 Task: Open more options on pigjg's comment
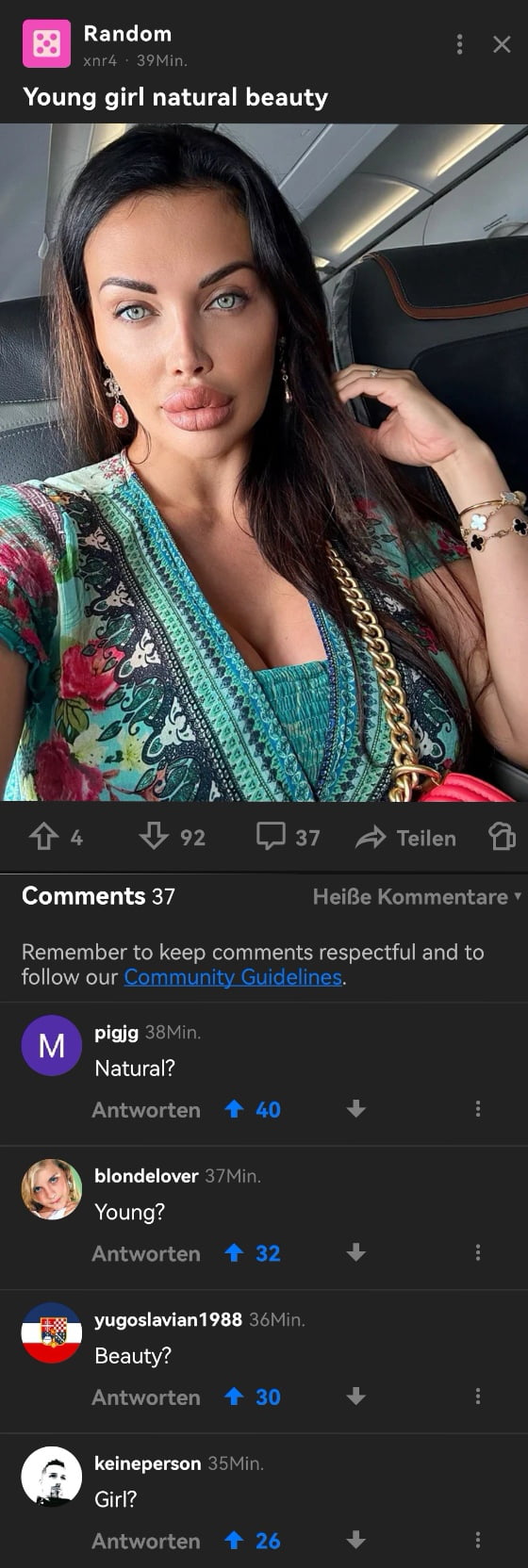478,1109
